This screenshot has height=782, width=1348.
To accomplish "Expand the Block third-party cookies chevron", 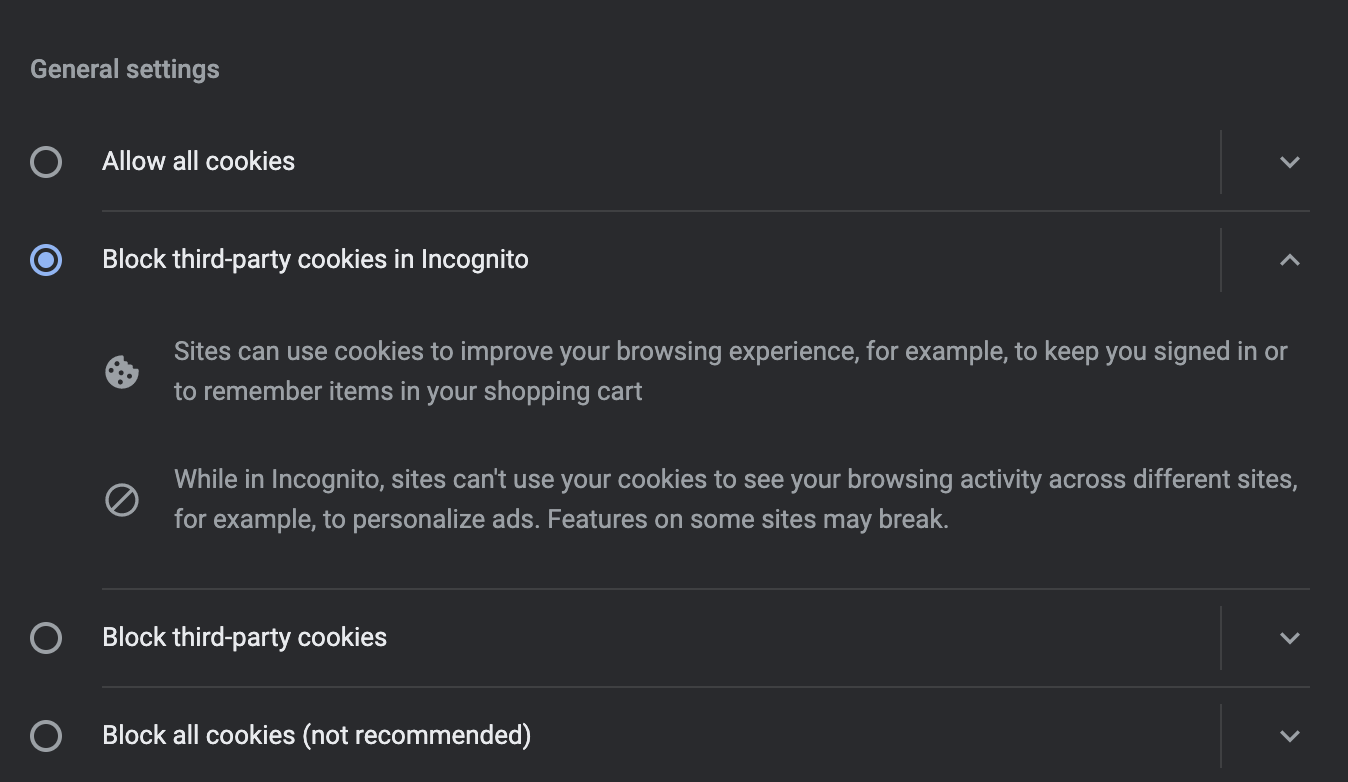I will pos(1289,638).
